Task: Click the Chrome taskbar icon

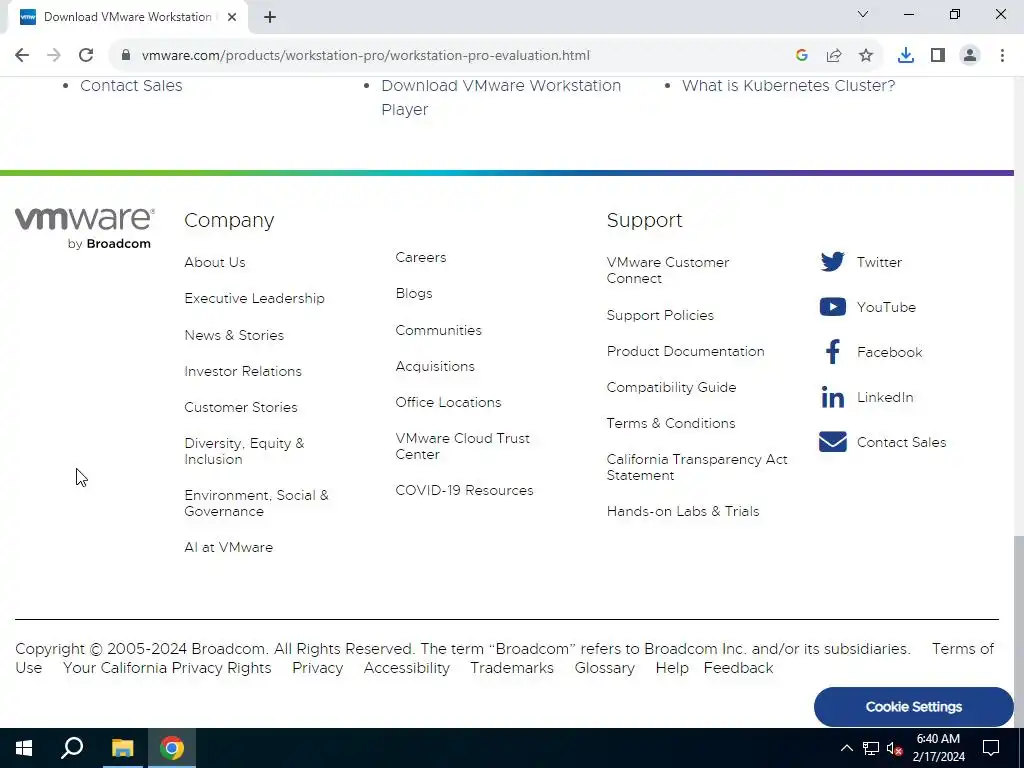Action: [x=172, y=748]
